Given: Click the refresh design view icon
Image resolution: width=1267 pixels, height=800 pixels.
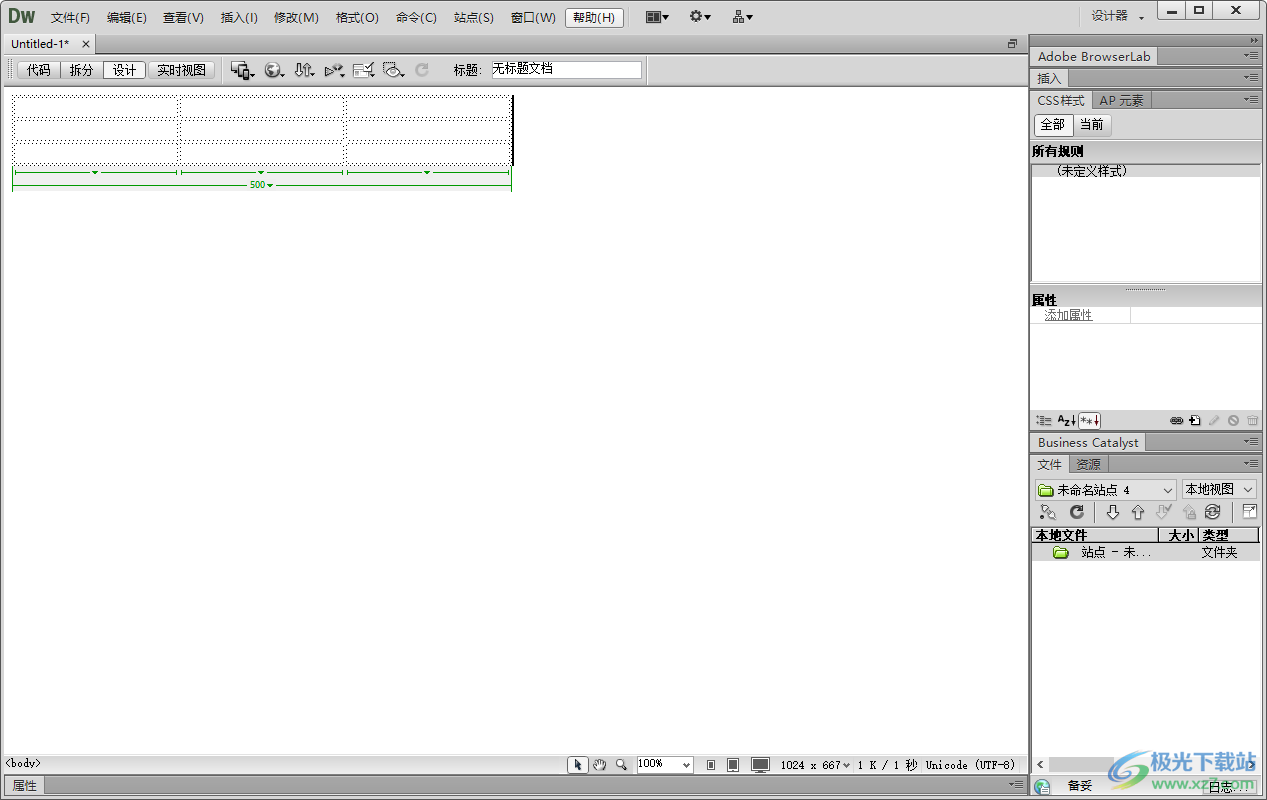Looking at the screenshot, I should coord(422,70).
